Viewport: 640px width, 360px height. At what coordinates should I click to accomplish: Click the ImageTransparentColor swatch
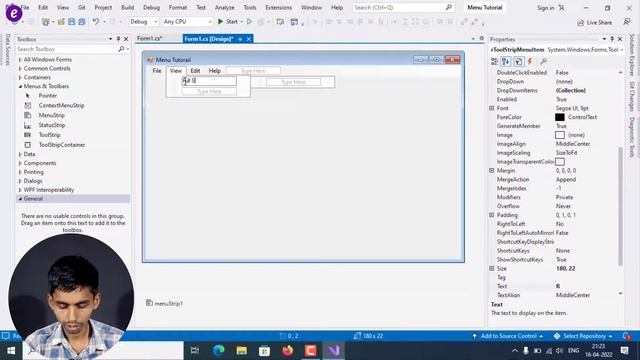560,162
